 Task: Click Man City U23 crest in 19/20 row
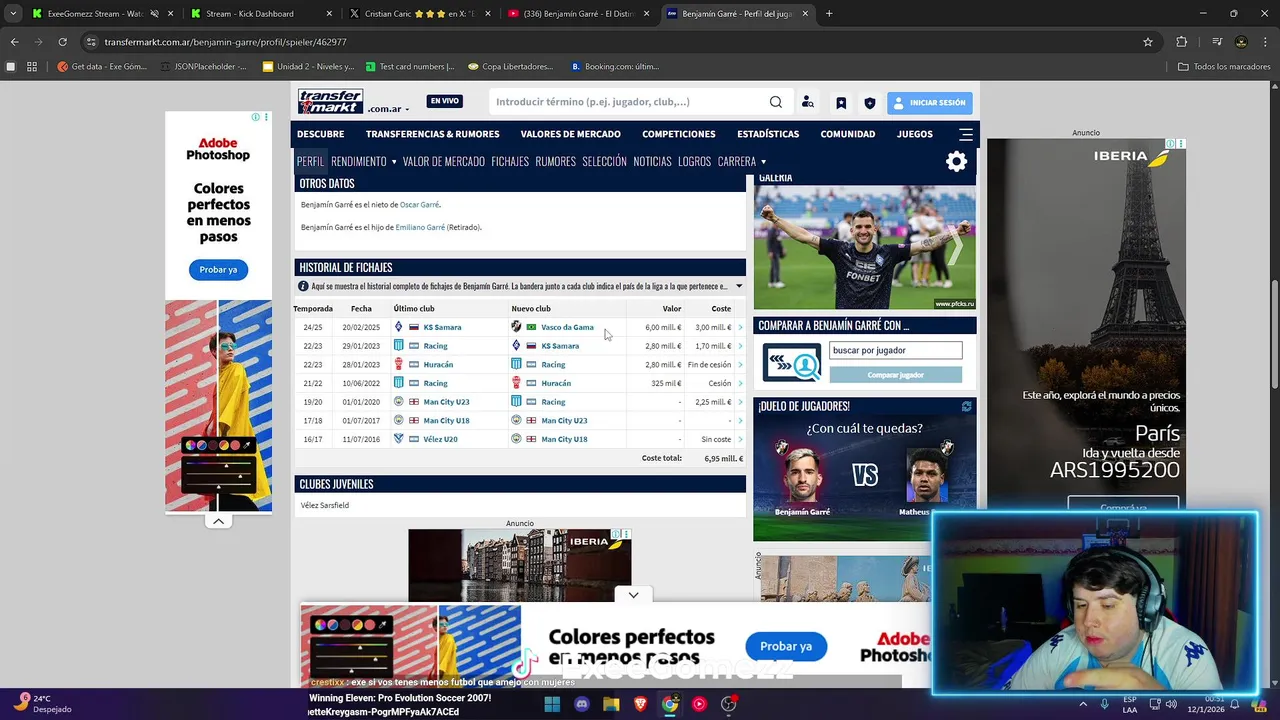(399, 402)
